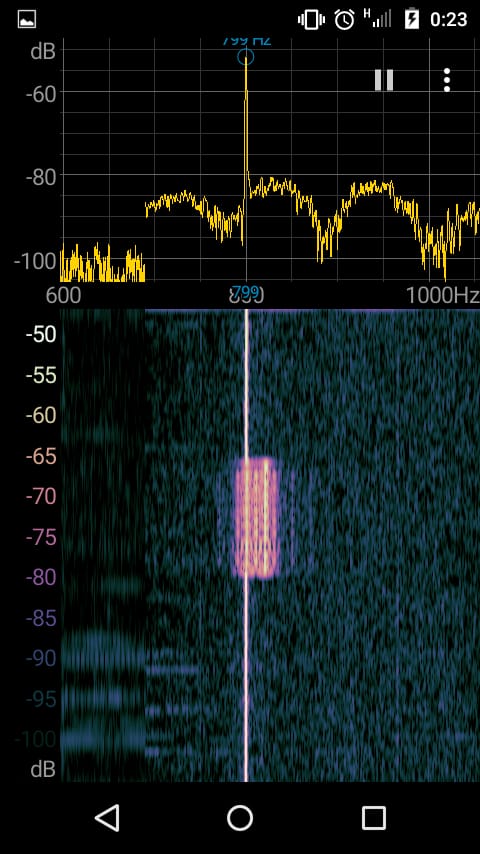Tap the vibrate mode status icon
Screen dimensions: 480x854
click(x=311, y=20)
